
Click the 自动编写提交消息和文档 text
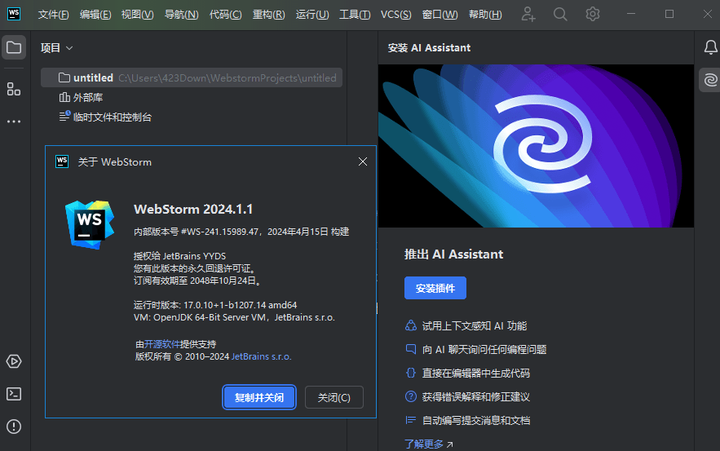476,420
